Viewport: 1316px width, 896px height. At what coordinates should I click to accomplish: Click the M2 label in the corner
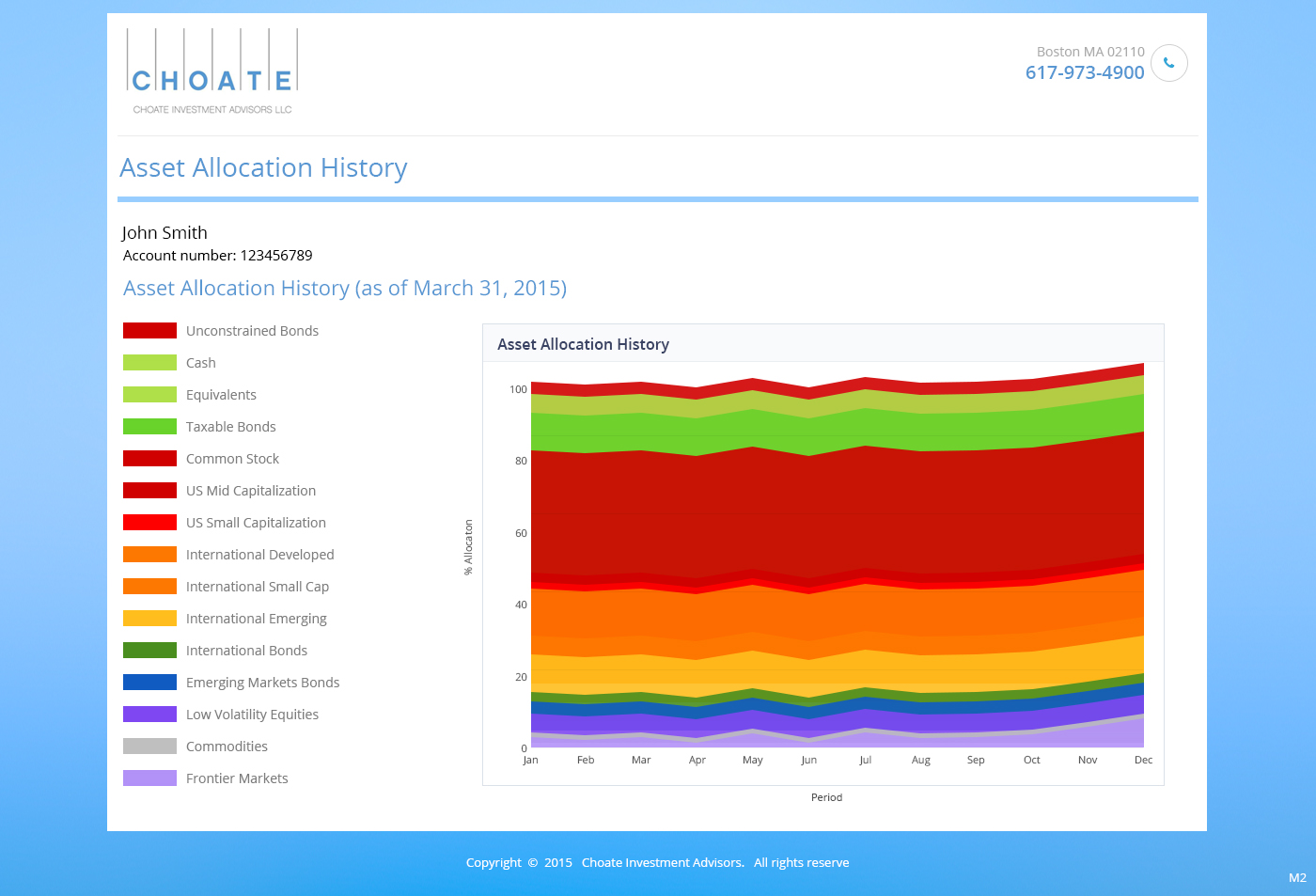point(1297,878)
